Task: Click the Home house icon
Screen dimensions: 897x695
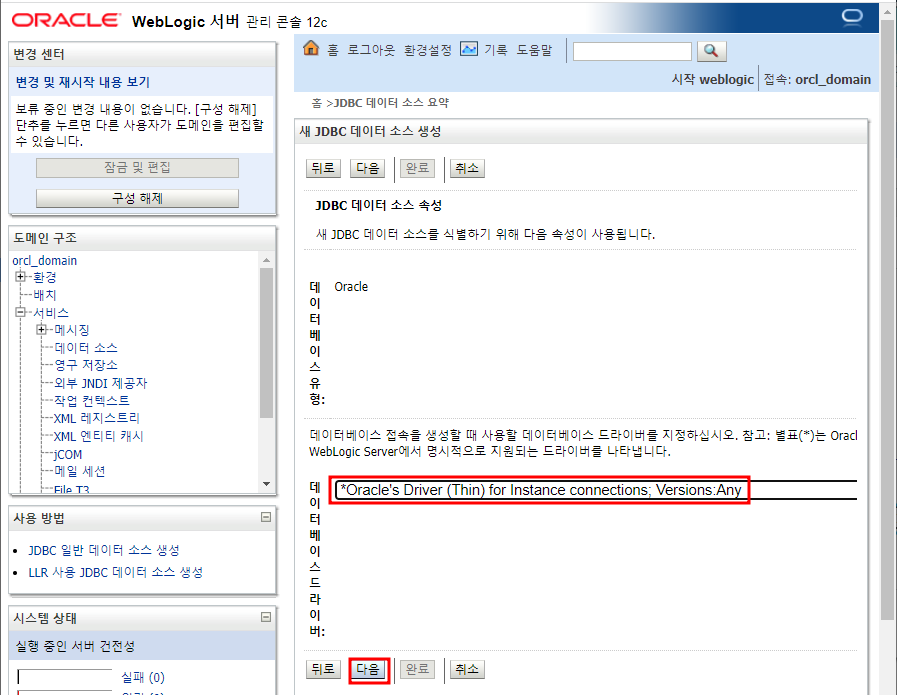Action: (311, 49)
